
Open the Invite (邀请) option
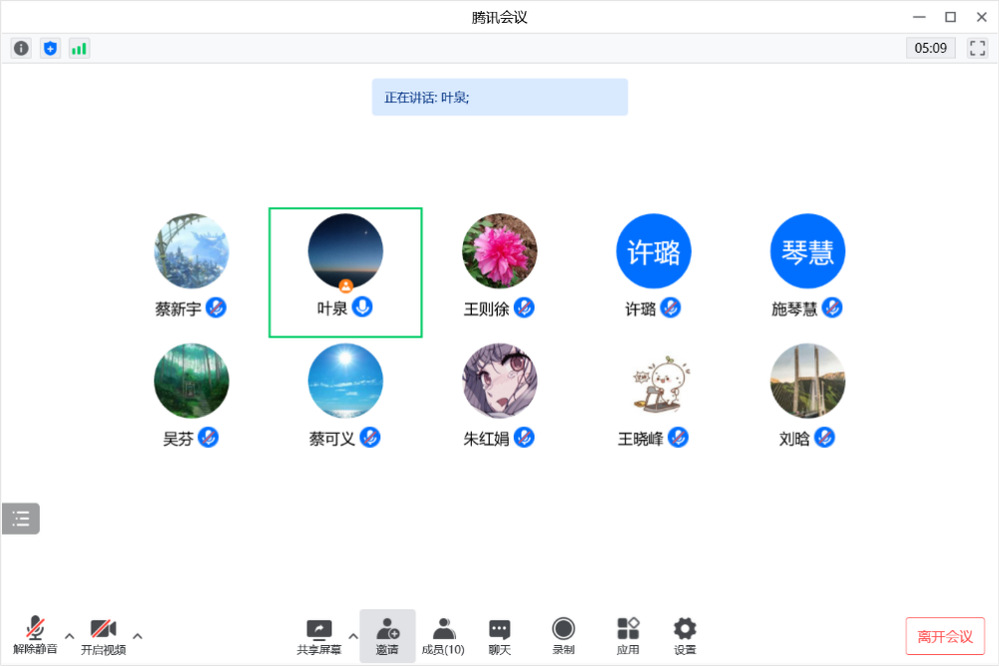pos(387,636)
